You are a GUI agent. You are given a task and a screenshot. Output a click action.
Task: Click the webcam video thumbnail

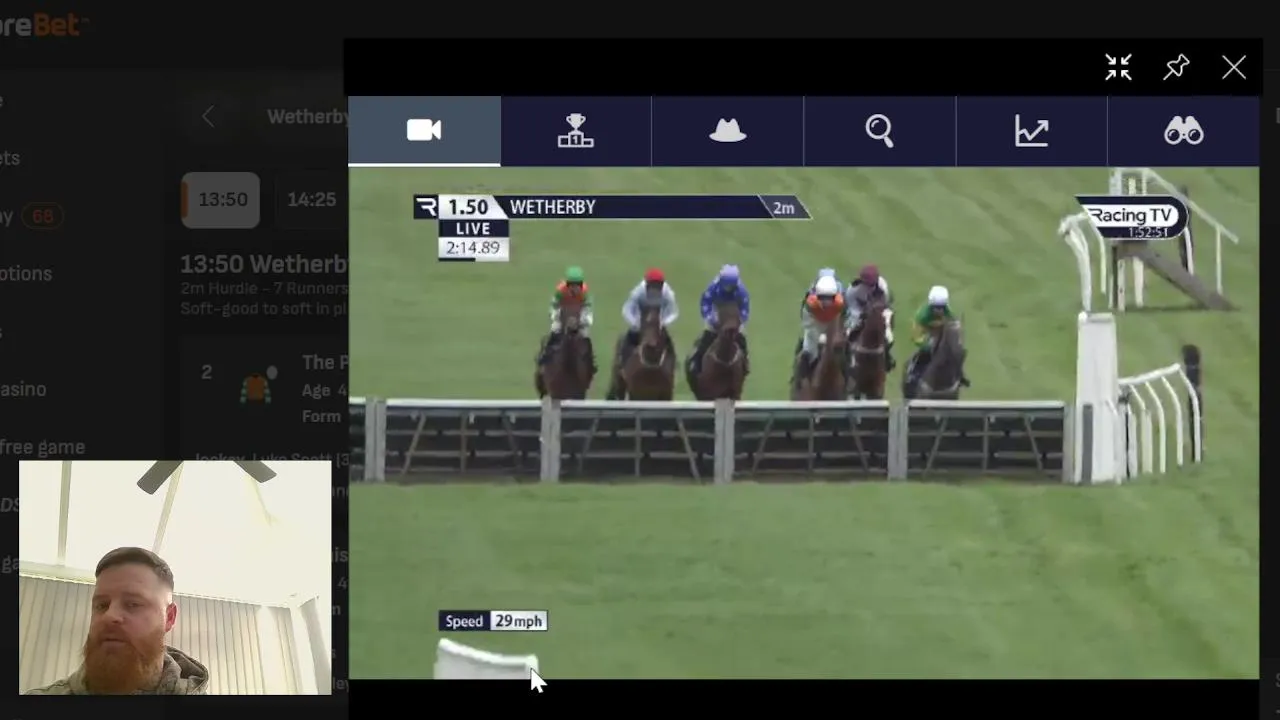pyautogui.click(x=175, y=577)
